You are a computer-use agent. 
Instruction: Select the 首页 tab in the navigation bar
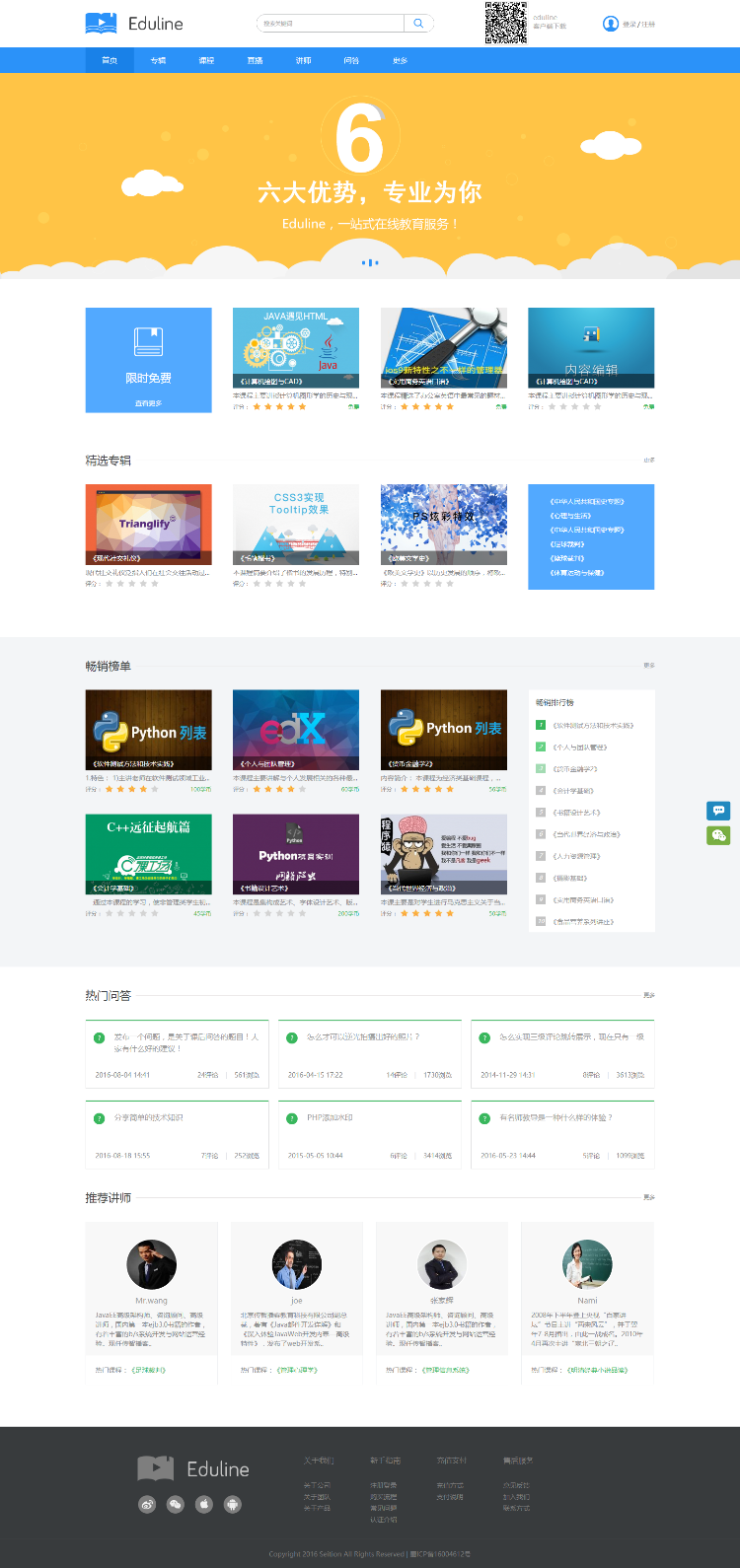[110, 60]
